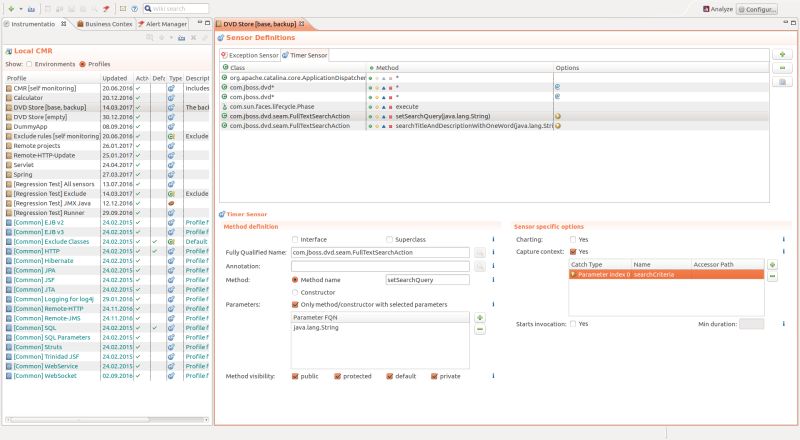The width and height of the screenshot is (800, 440).
Task: Click browse icon next to Annotation field
Action: pos(480,266)
